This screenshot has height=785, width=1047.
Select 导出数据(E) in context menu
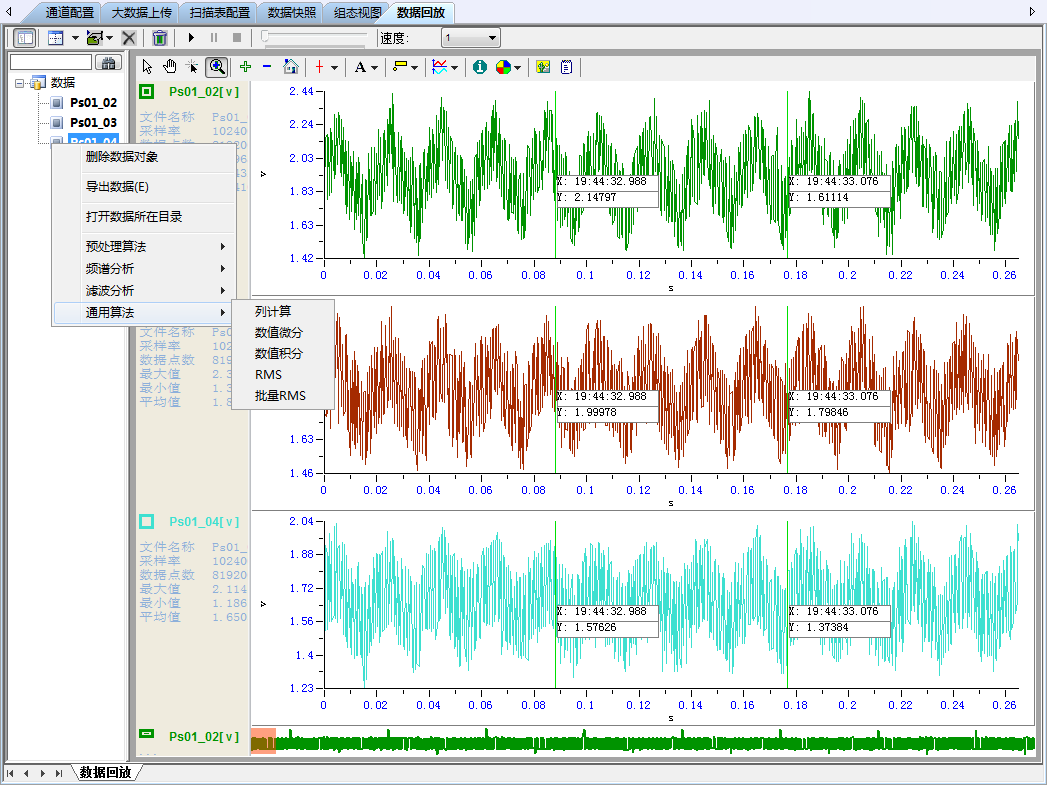[x=117, y=187]
